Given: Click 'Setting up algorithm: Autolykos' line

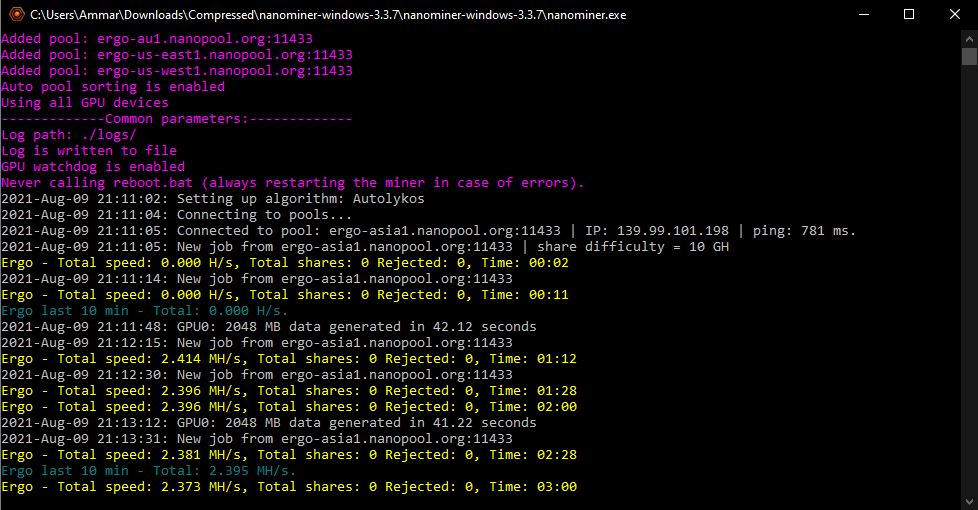Looking at the screenshot, I should (x=213, y=199).
